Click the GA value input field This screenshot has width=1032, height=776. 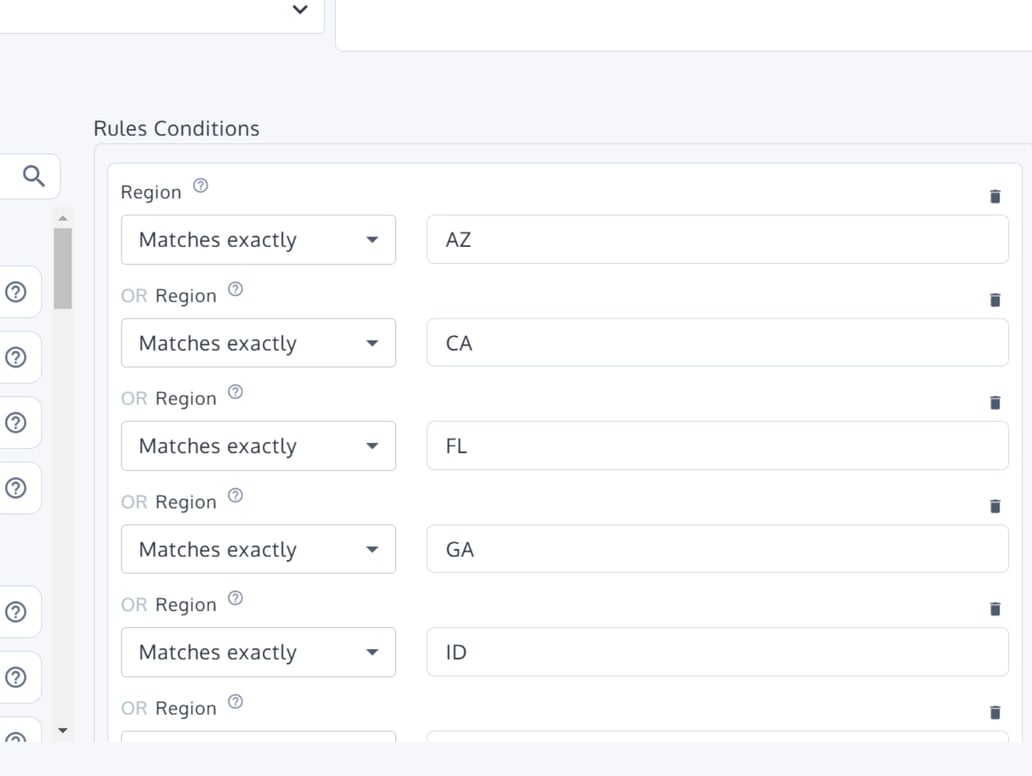click(x=717, y=549)
